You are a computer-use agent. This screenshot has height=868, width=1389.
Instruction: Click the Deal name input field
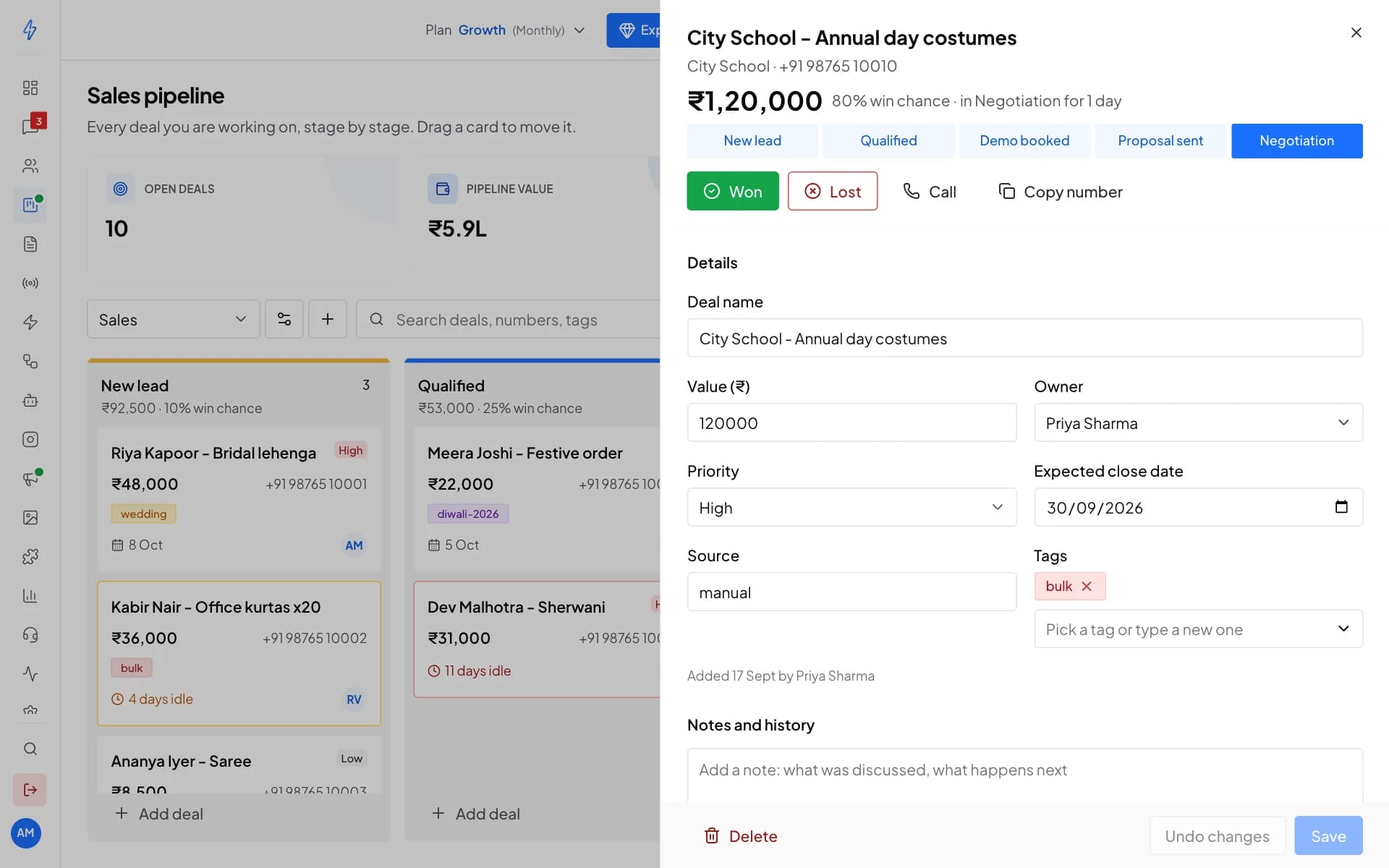point(1024,338)
